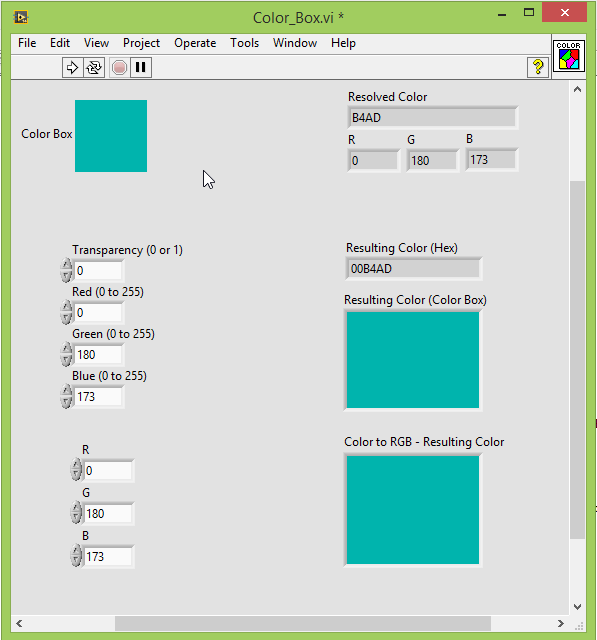597x640 pixels.
Task: Click the Resulting Color (Color Box) indicator
Action: 413,360
